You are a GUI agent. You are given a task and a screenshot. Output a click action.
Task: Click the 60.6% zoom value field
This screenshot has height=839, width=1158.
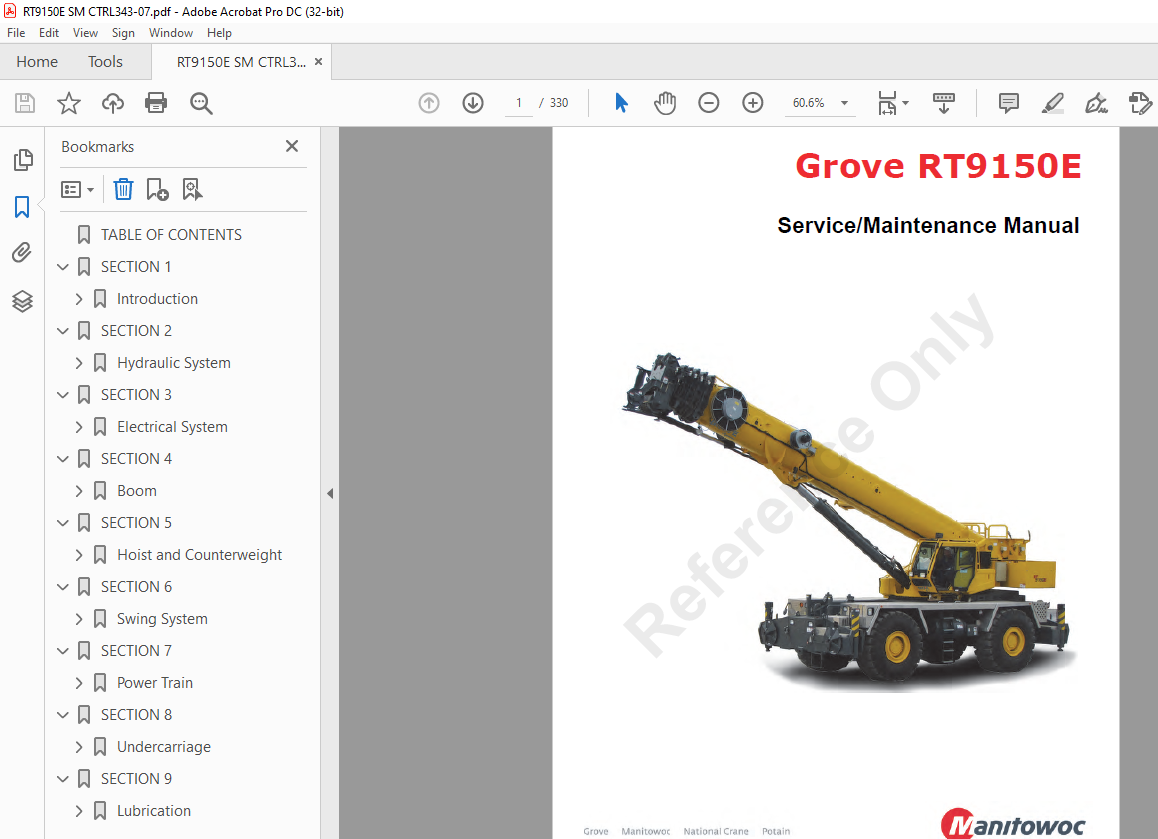(x=809, y=103)
